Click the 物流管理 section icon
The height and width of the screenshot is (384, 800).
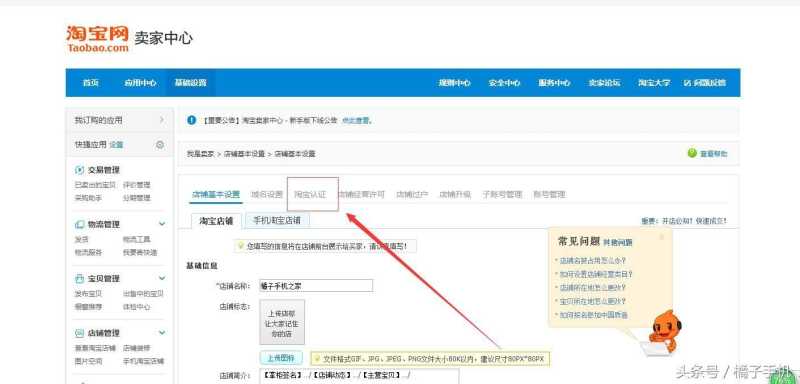(79, 224)
